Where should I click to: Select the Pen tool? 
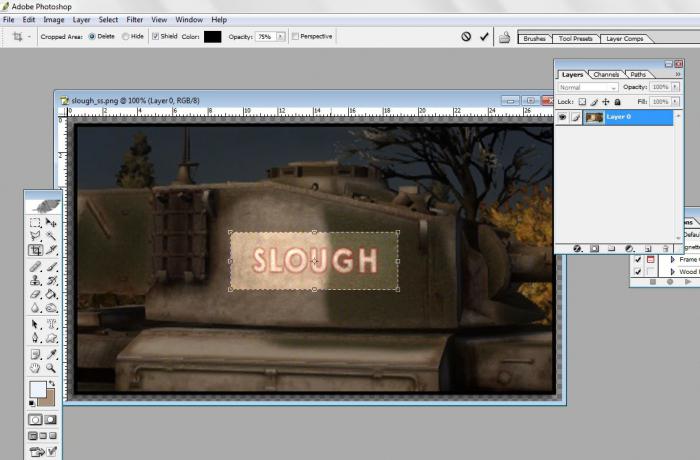(x=35, y=338)
